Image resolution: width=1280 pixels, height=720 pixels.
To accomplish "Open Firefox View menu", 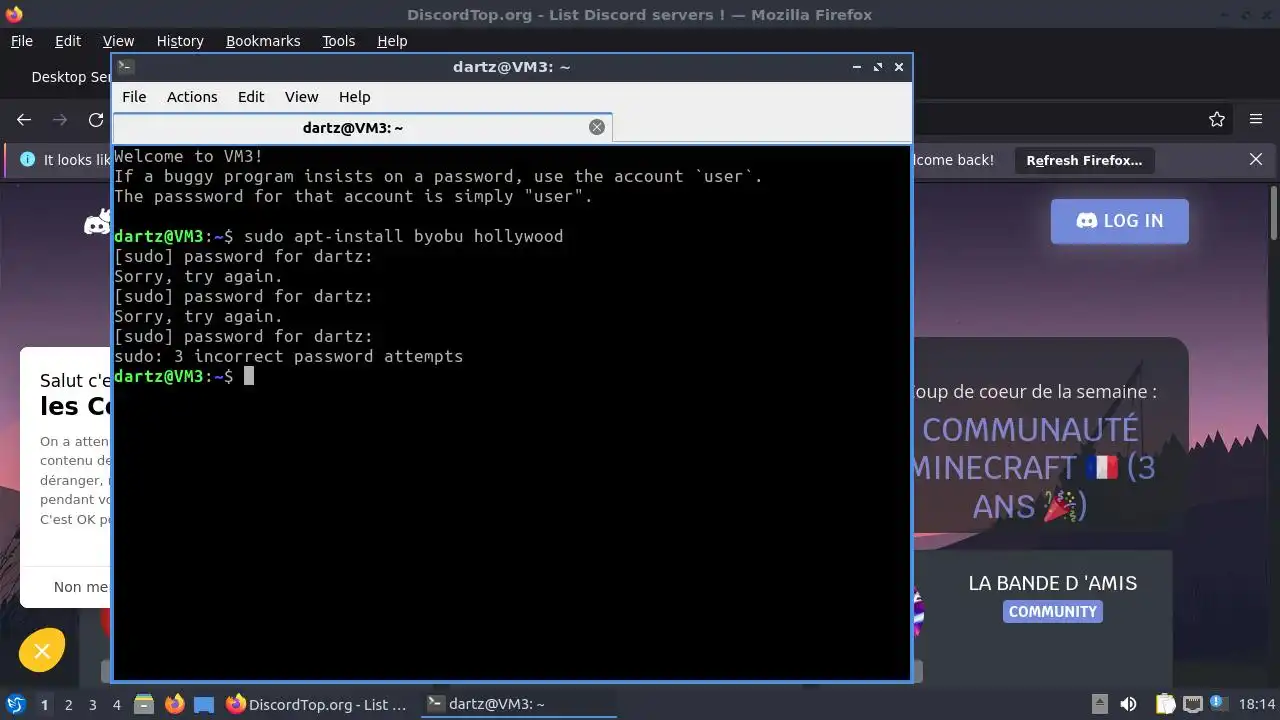I will pyautogui.click(x=118, y=41).
